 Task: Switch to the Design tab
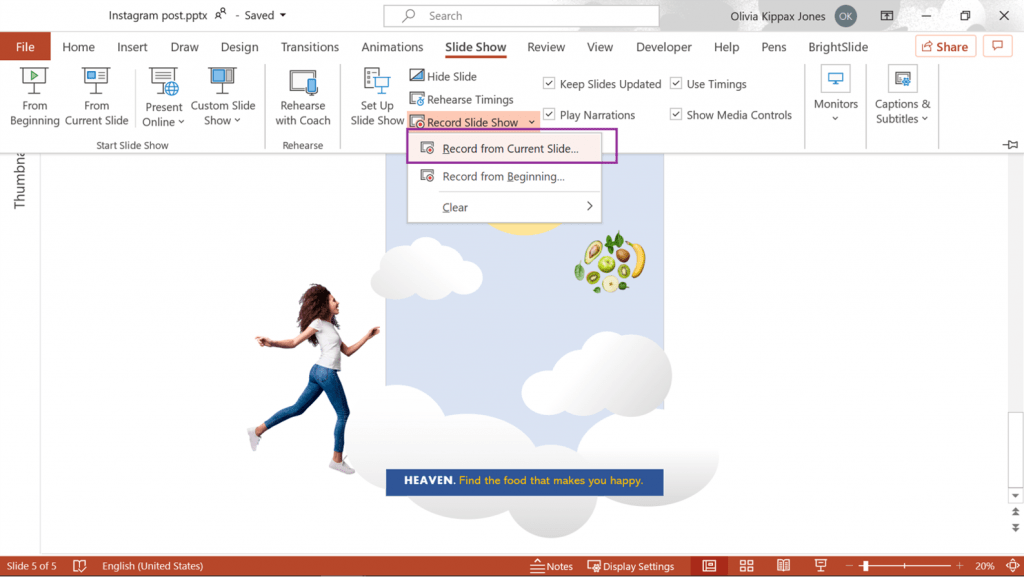[x=239, y=47]
